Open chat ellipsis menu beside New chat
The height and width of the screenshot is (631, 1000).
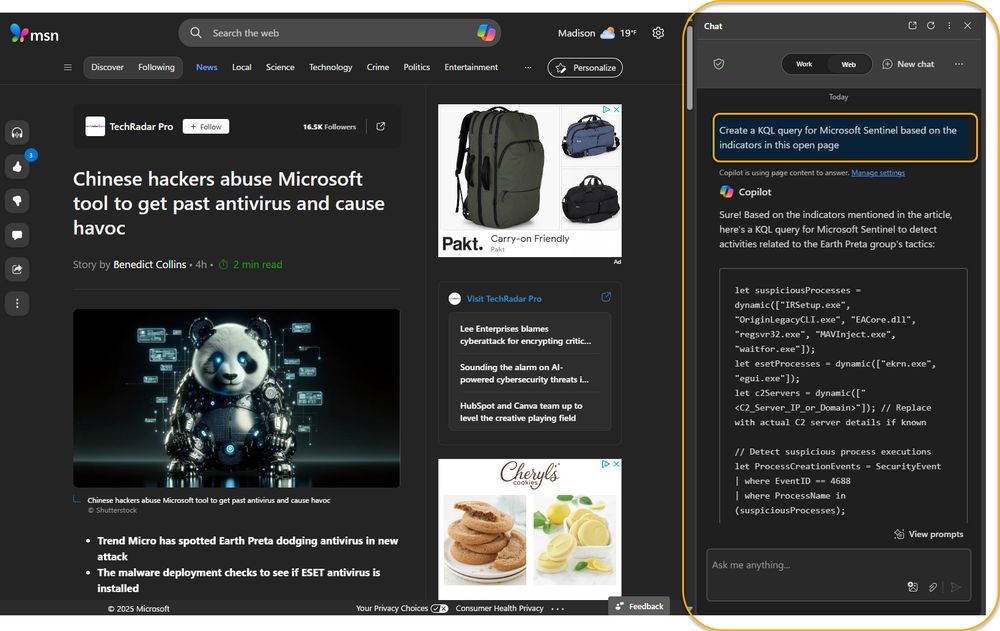pos(959,64)
